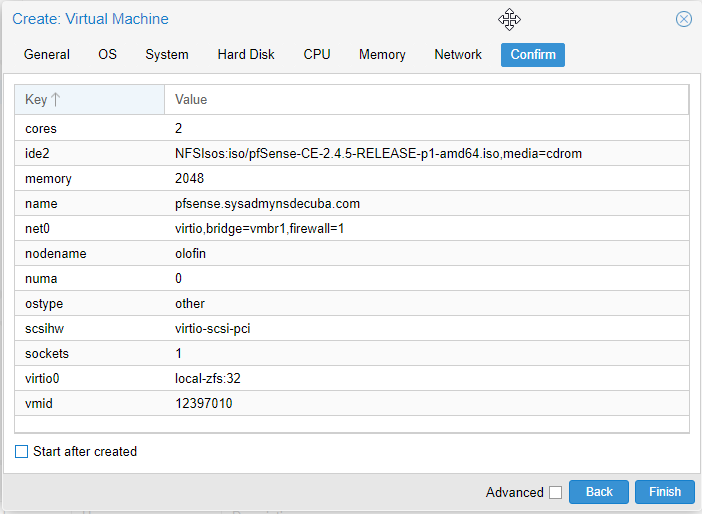Select the net0 virtio bridge row
Viewport: 702px width, 514px height.
[x=352, y=228]
